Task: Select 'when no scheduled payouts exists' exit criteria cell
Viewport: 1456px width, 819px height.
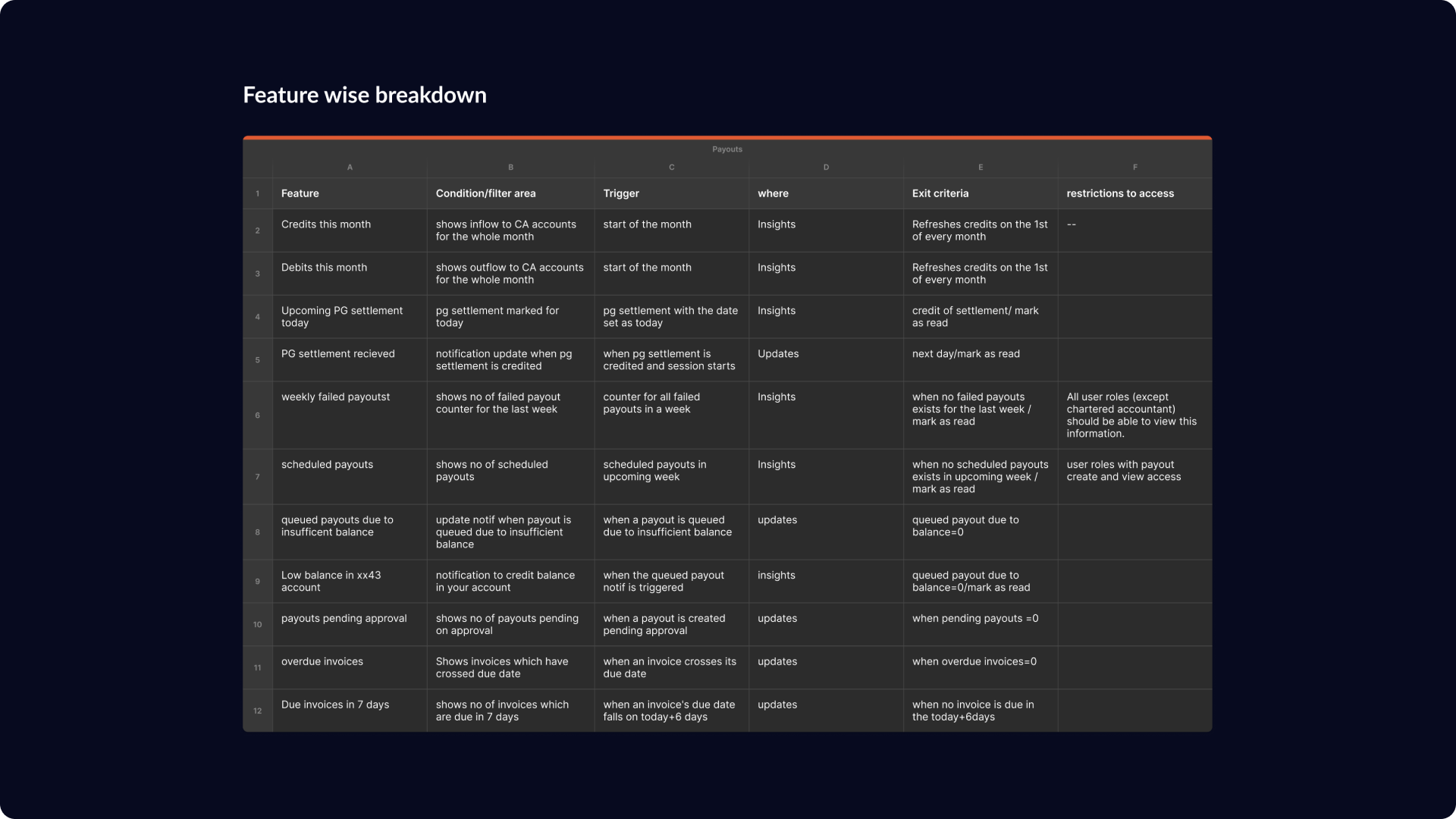Action: pyautogui.click(x=981, y=477)
